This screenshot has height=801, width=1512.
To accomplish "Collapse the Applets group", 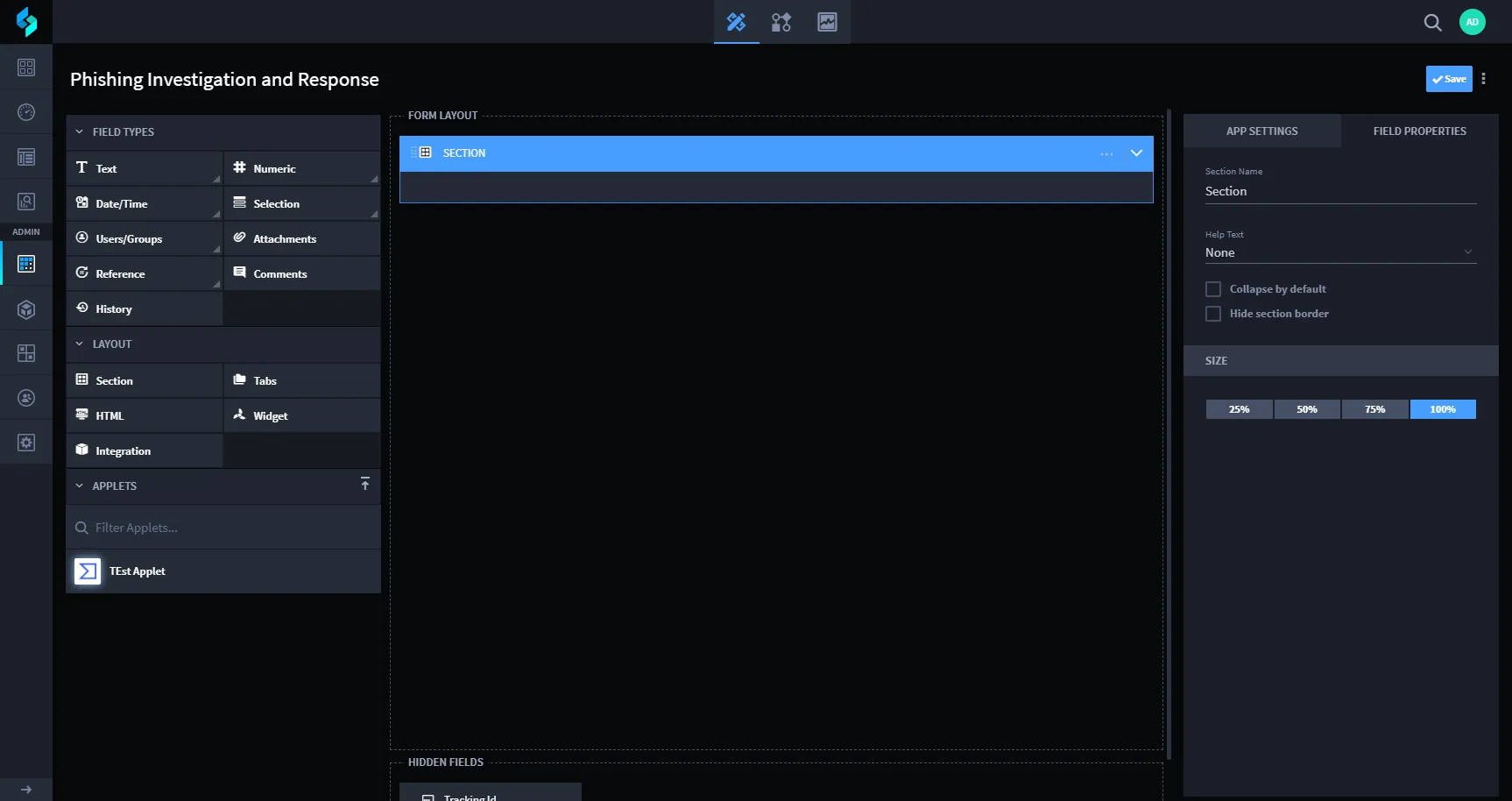I will (x=80, y=486).
